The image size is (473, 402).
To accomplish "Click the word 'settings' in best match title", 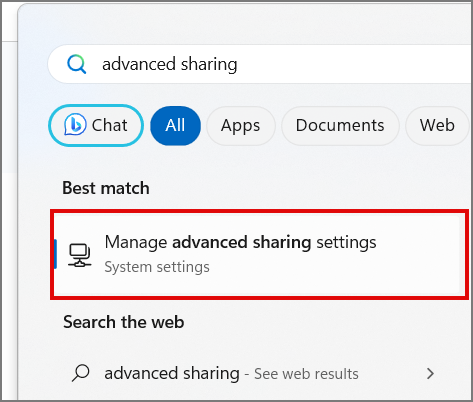I will click(x=346, y=242).
